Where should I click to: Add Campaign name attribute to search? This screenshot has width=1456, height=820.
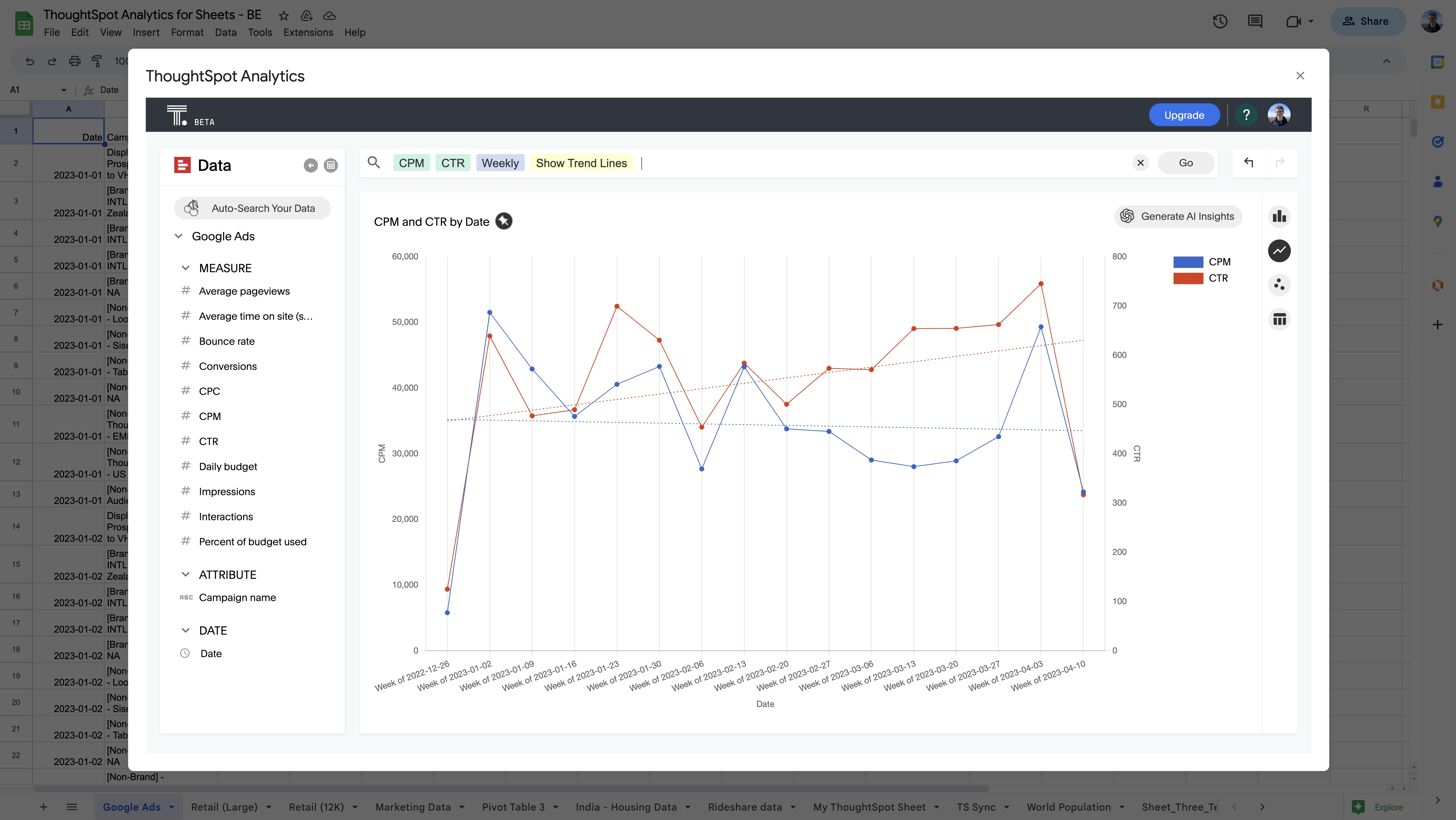coord(237,597)
